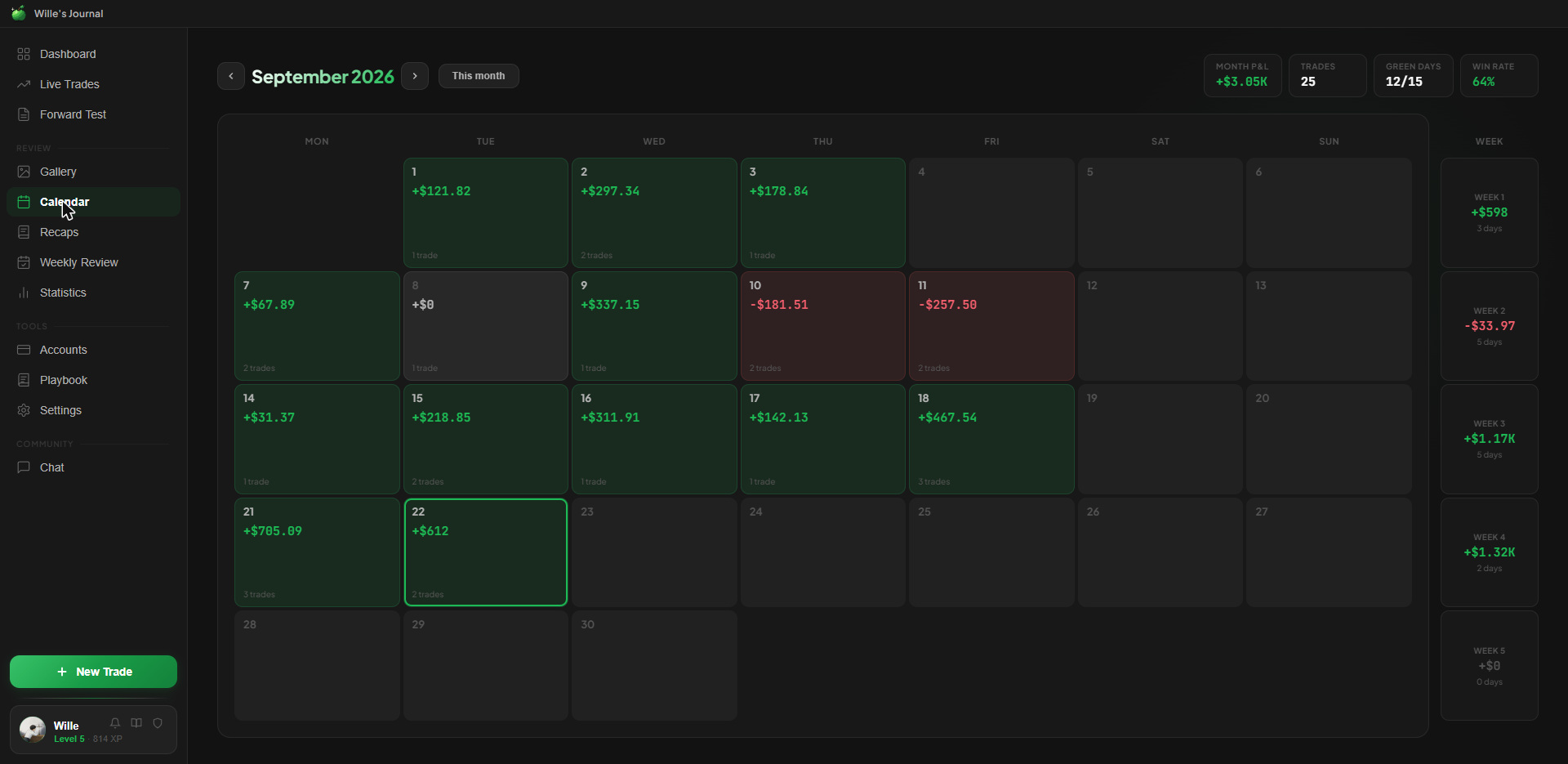Image resolution: width=1568 pixels, height=764 pixels.
Task: Open the Playbook menu item
Action: (x=93, y=380)
